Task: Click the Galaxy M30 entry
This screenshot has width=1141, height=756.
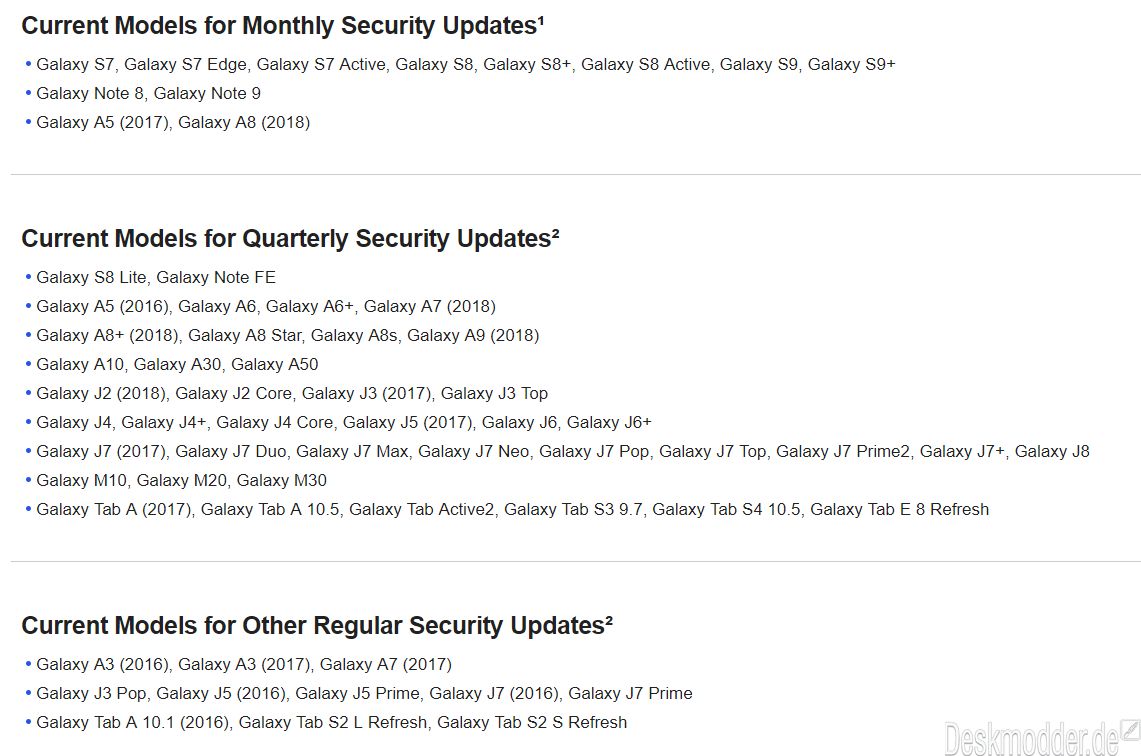Action: (x=282, y=481)
